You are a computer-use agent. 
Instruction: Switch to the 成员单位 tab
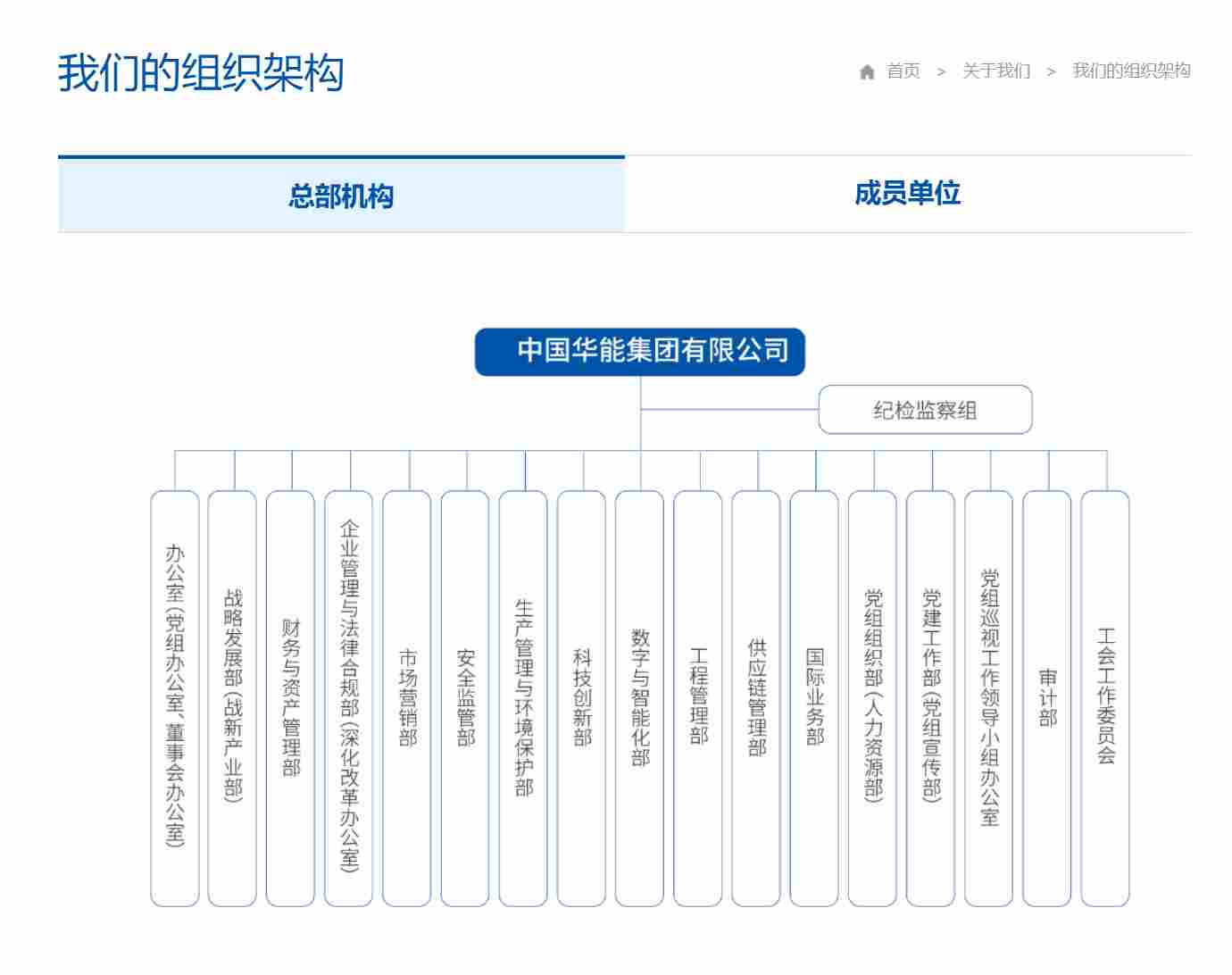[908, 195]
